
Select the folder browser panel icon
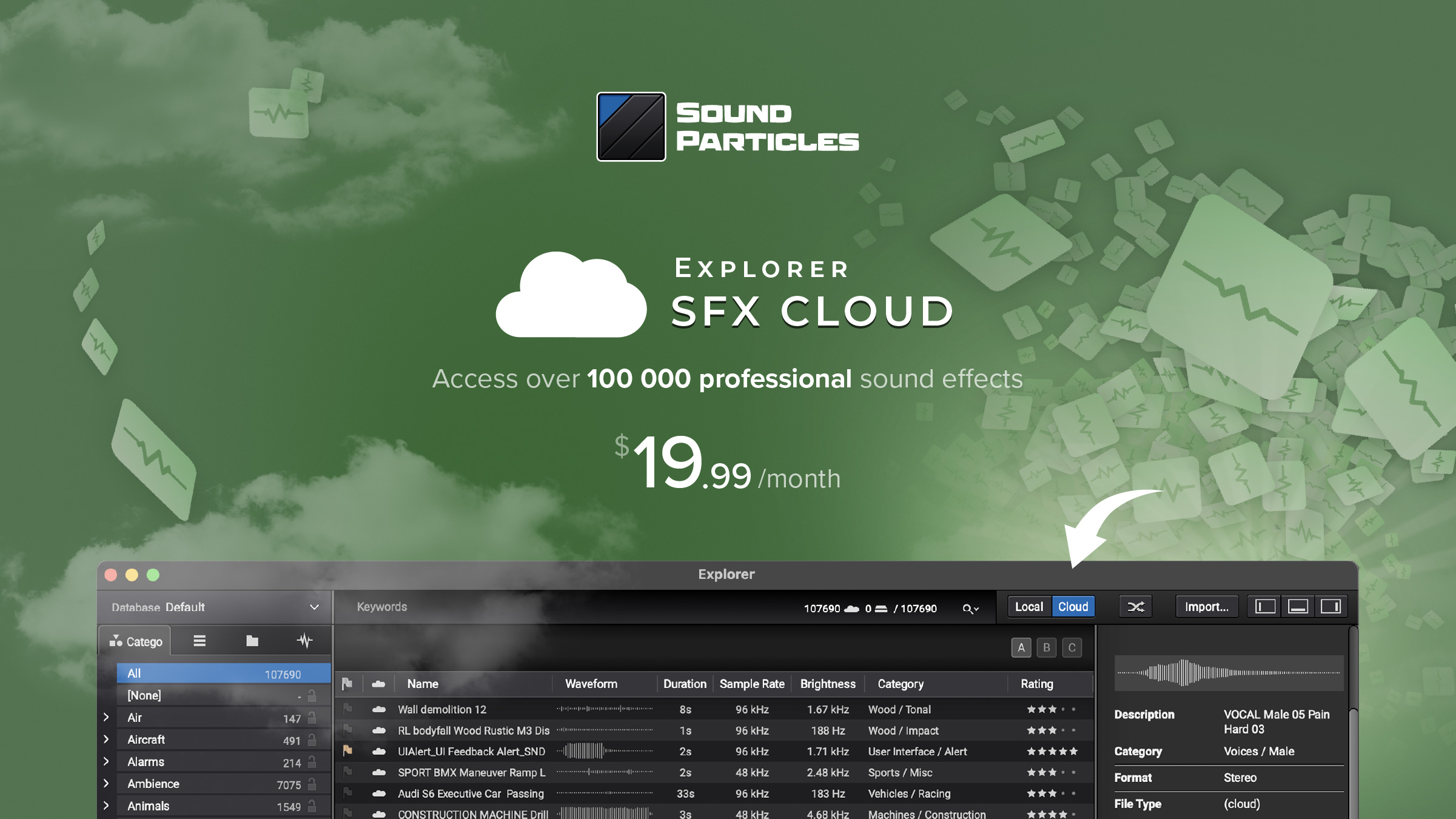[x=252, y=641]
